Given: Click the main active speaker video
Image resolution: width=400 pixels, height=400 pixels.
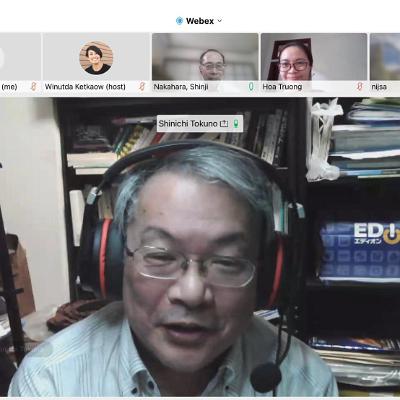Looking at the screenshot, I should pos(200,247).
